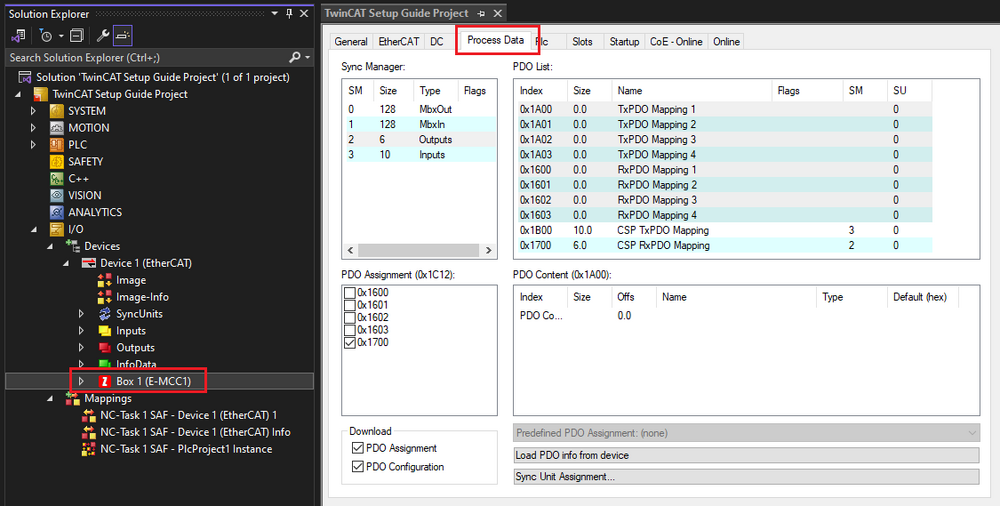This screenshot has height=506, width=1000.
Task: Click the Sync Manager scrollbar right arrow
Action: [489, 251]
